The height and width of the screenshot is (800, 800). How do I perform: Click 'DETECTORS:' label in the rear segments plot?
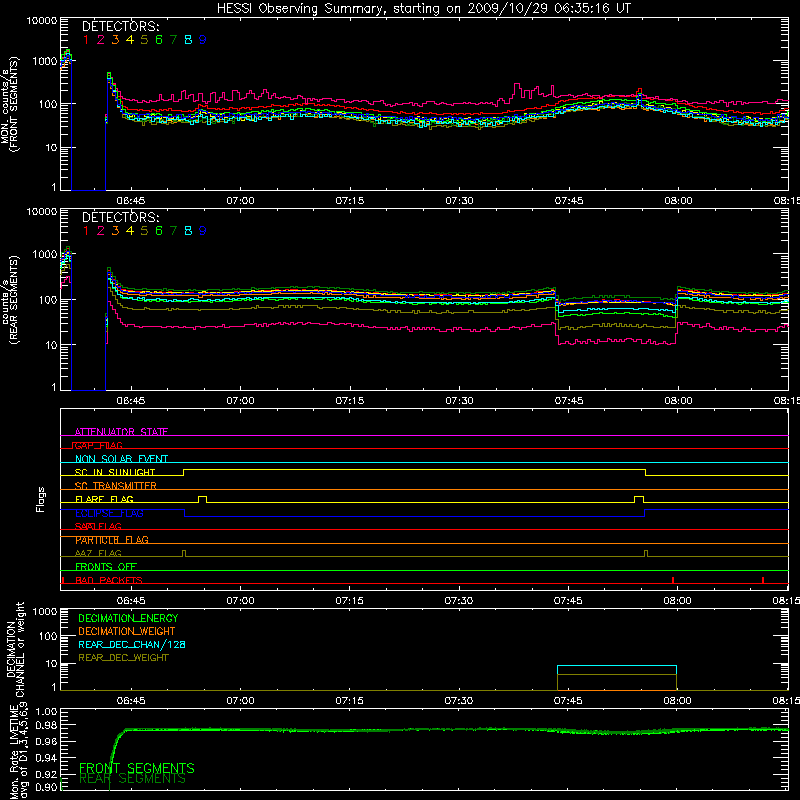pos(120,217)
